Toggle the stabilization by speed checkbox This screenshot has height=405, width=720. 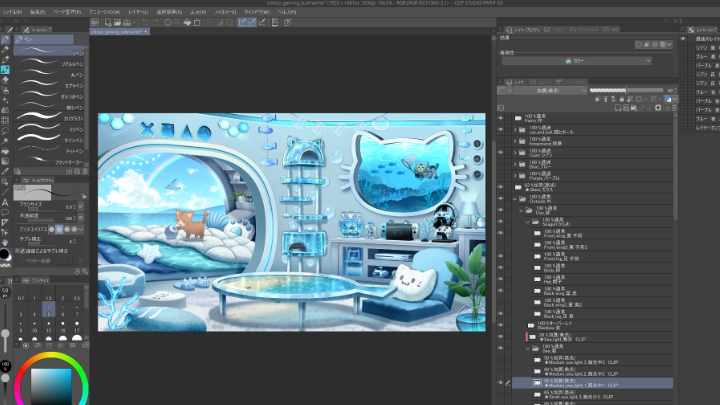[x=22, y=251]
